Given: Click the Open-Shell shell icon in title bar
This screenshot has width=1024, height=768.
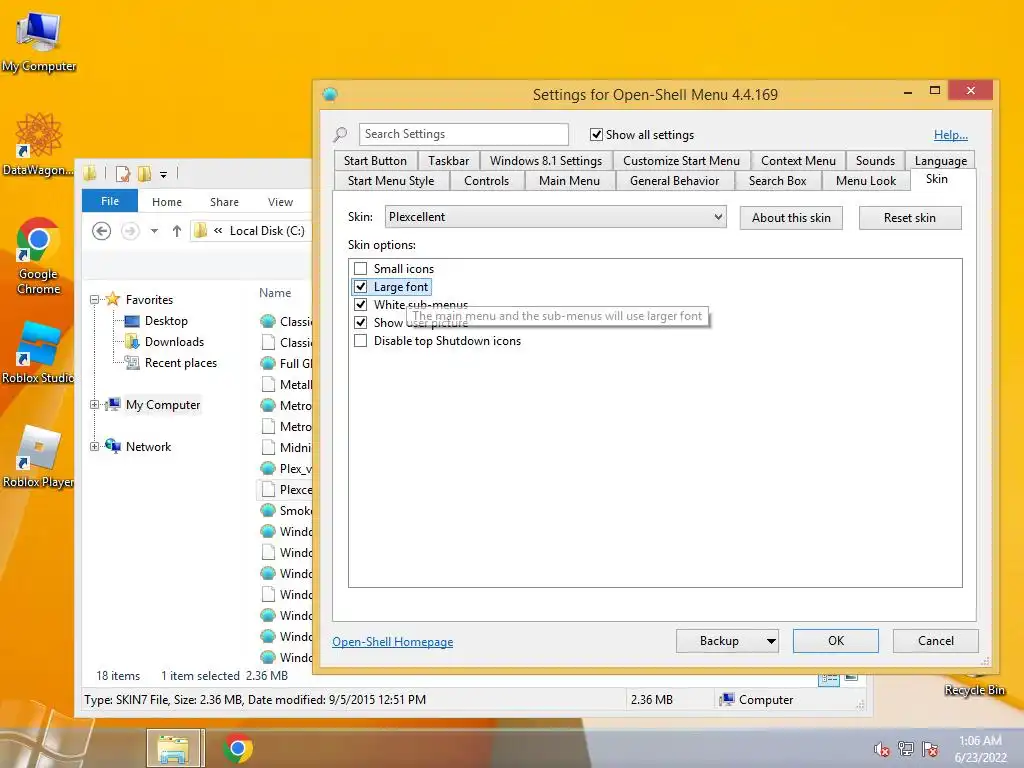Looking at the screenshot, I should 330,95.
